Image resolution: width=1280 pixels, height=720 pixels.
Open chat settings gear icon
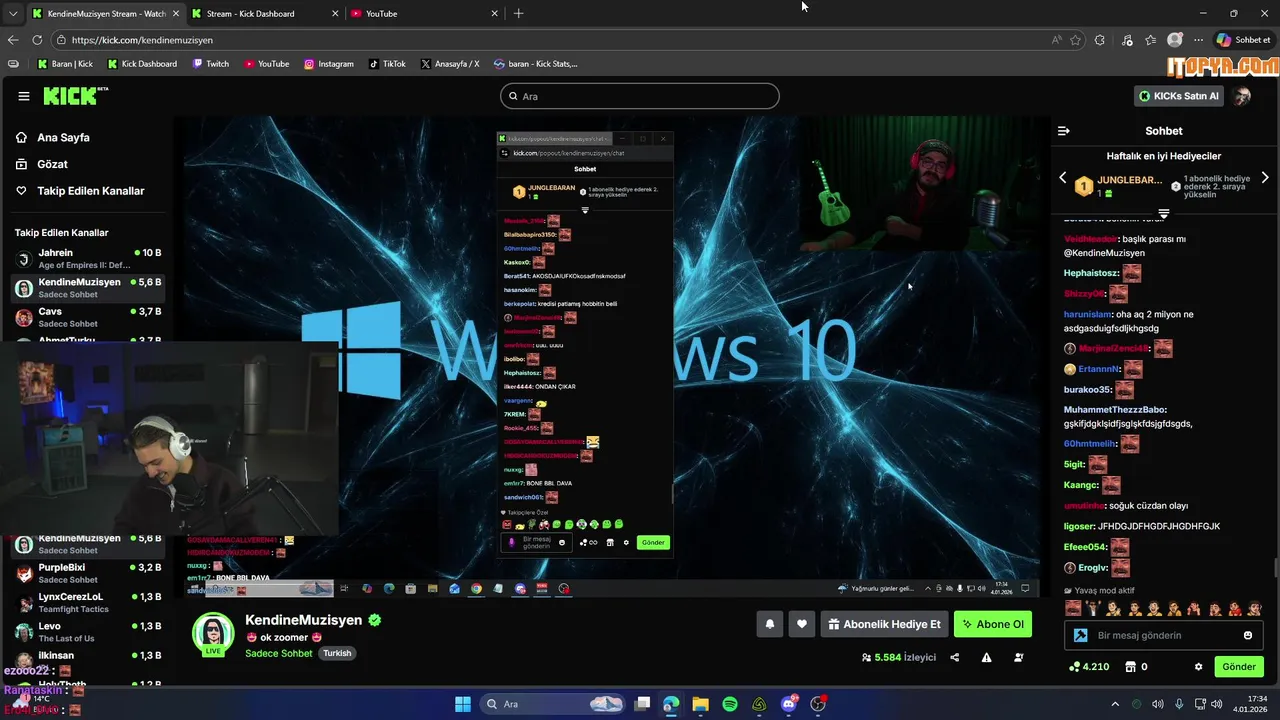tap(1198, 667)
